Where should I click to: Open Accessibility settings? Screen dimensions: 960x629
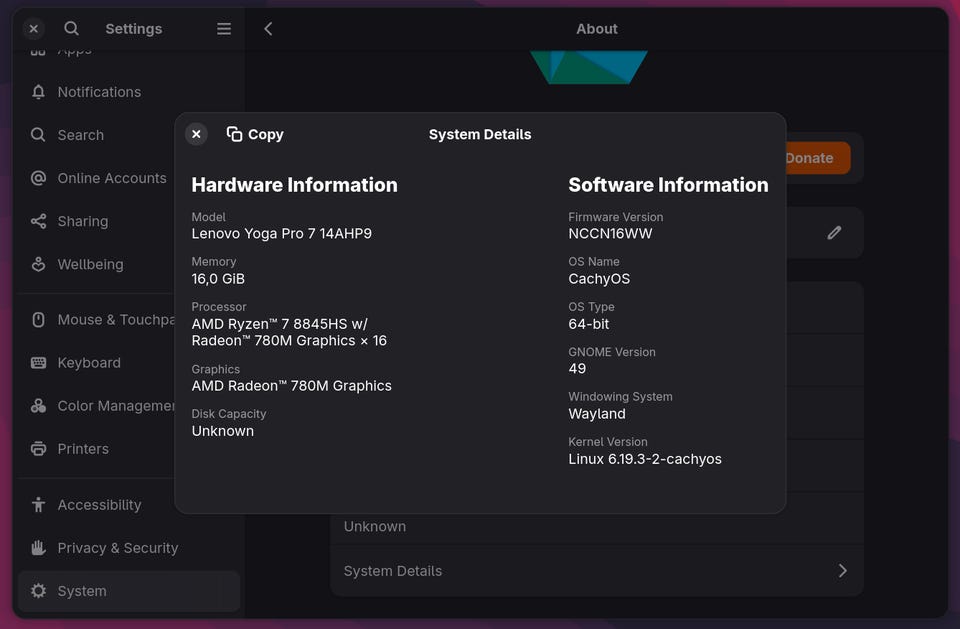[x=99, y=505]
